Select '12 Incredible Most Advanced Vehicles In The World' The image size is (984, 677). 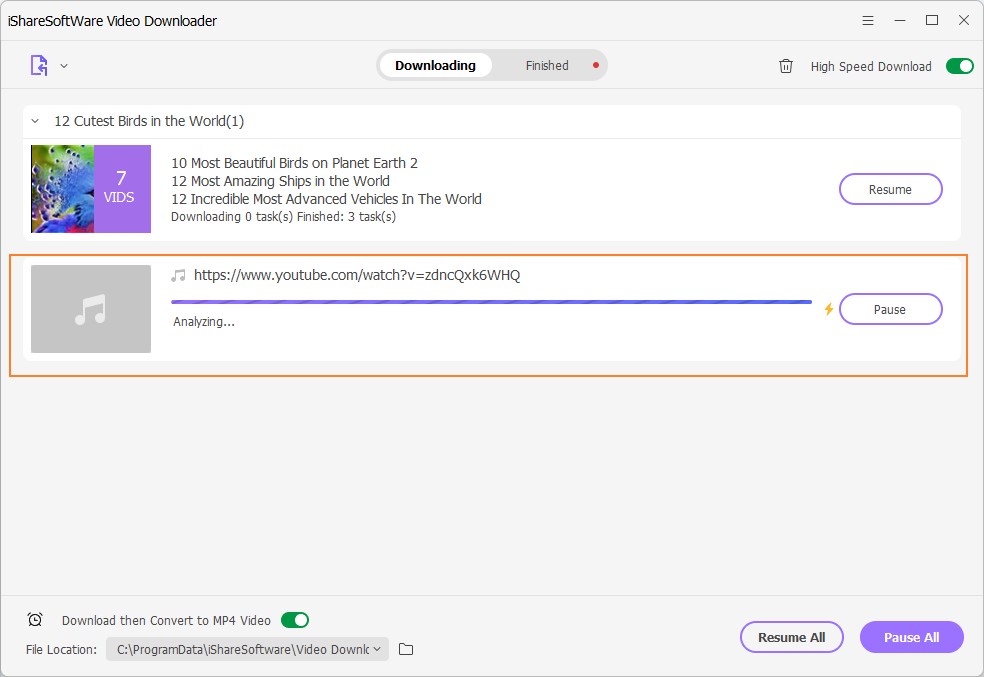[x=326, y=199]
